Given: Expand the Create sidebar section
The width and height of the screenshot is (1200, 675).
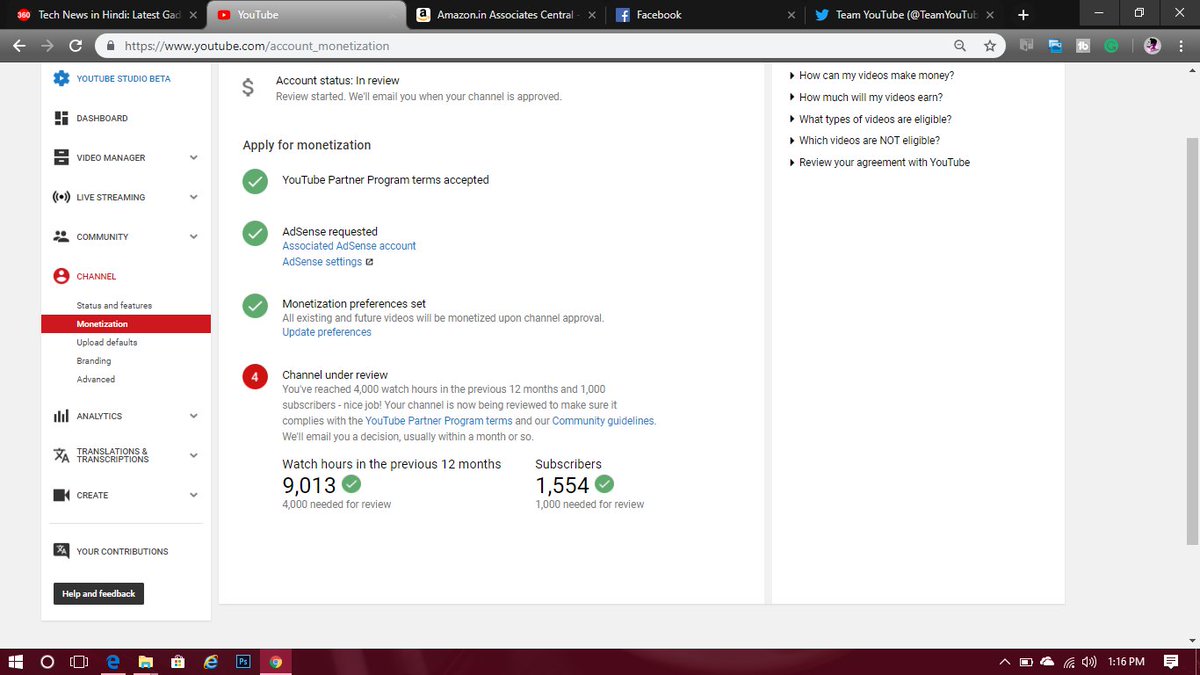Looking at the screenshot, I should (194, 495).
